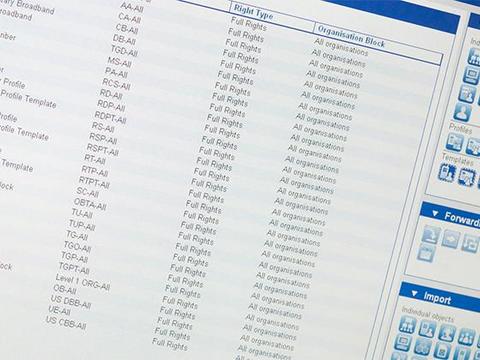Click the group of users icon in Import
The height and width of the screenshot is (360, 480).
coord(466,337)
